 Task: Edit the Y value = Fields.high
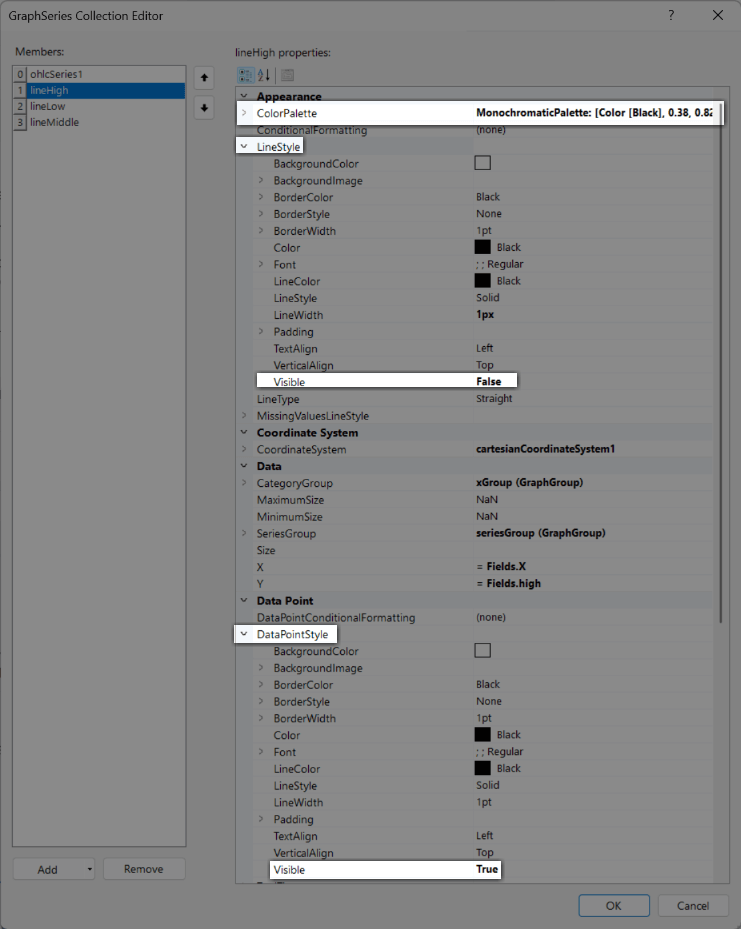click(x=509, y=583)
